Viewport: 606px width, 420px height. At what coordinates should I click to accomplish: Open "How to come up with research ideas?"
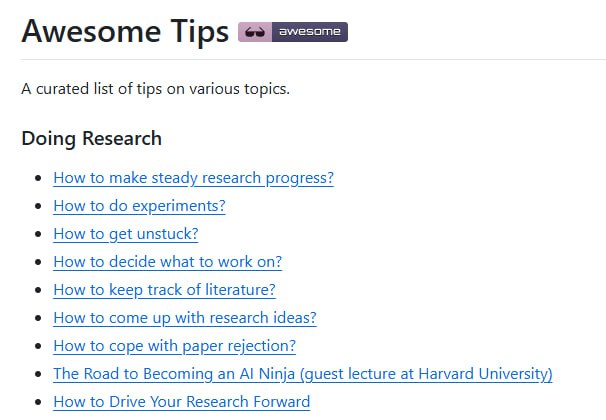click(185, 318)
